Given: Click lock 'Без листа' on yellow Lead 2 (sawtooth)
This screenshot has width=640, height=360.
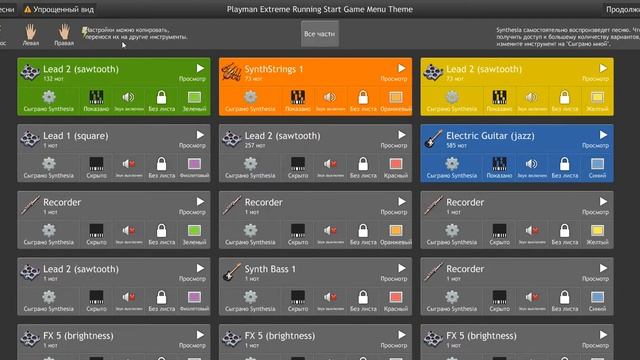Looking at the screenshot, I should tap(564, 97).
